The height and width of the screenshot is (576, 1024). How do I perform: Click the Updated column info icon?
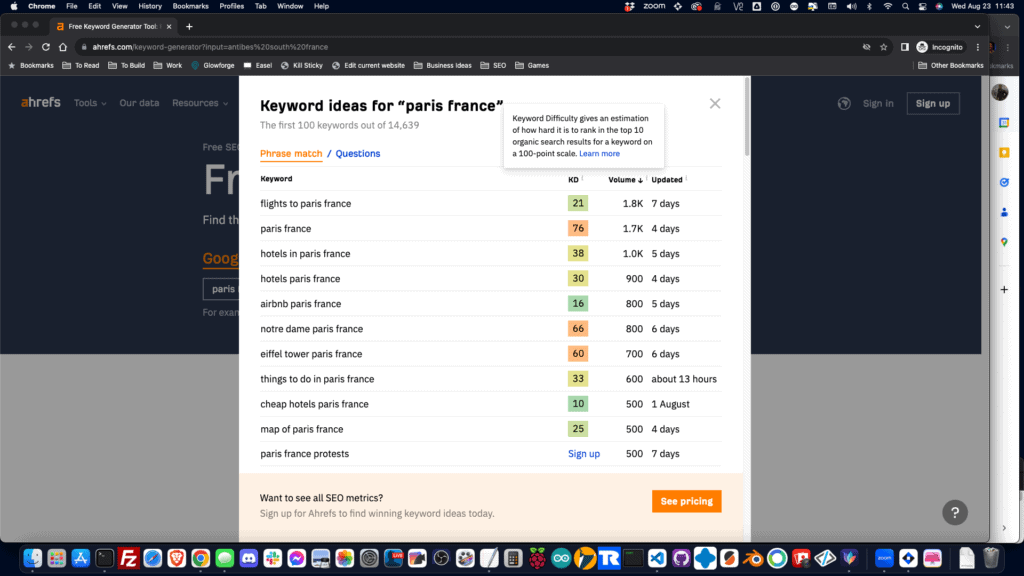tap(686, 178)
